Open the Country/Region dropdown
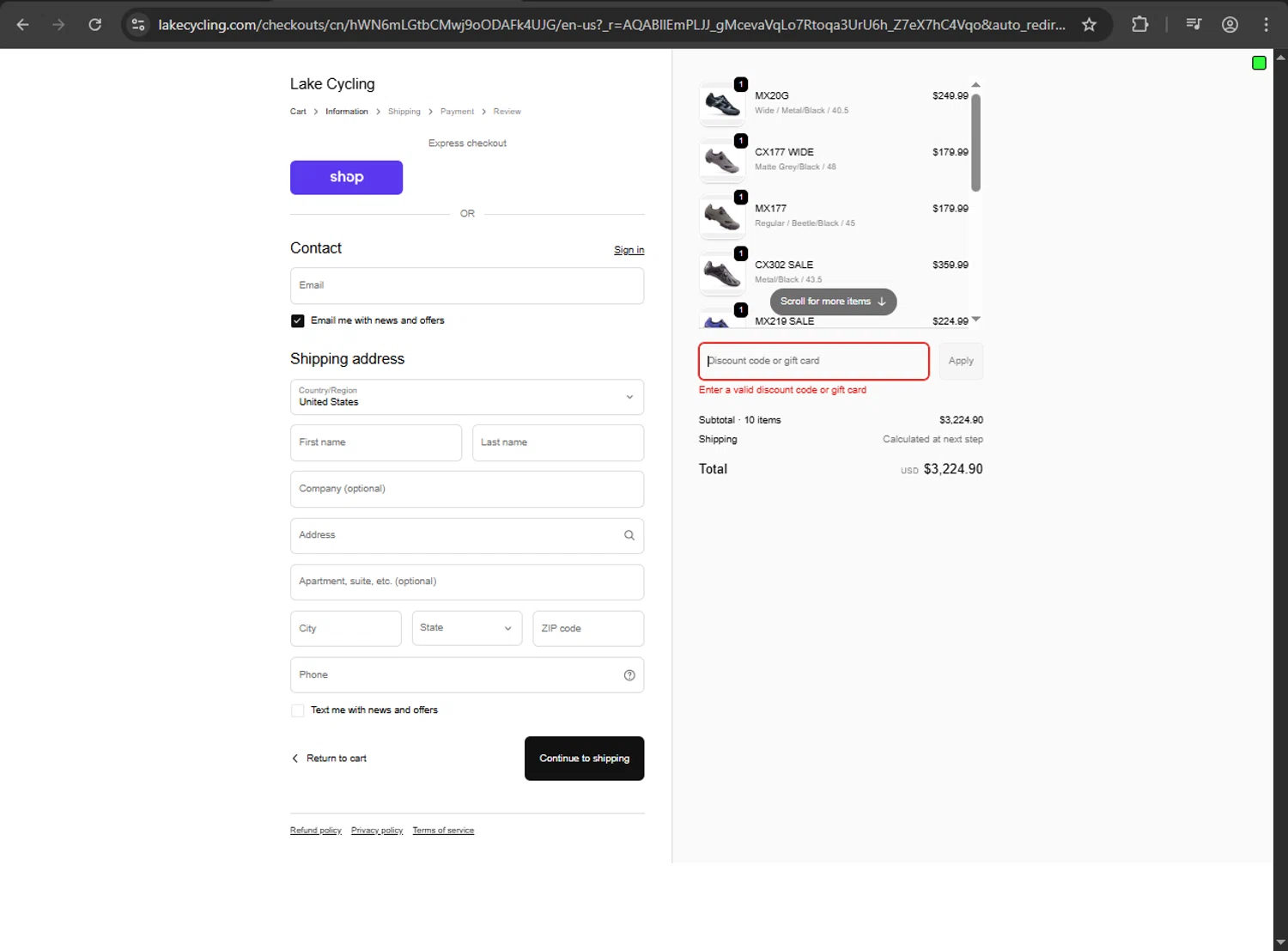Screen dimensions: 1288x951 pyautogui.click(x=467, y=397)
